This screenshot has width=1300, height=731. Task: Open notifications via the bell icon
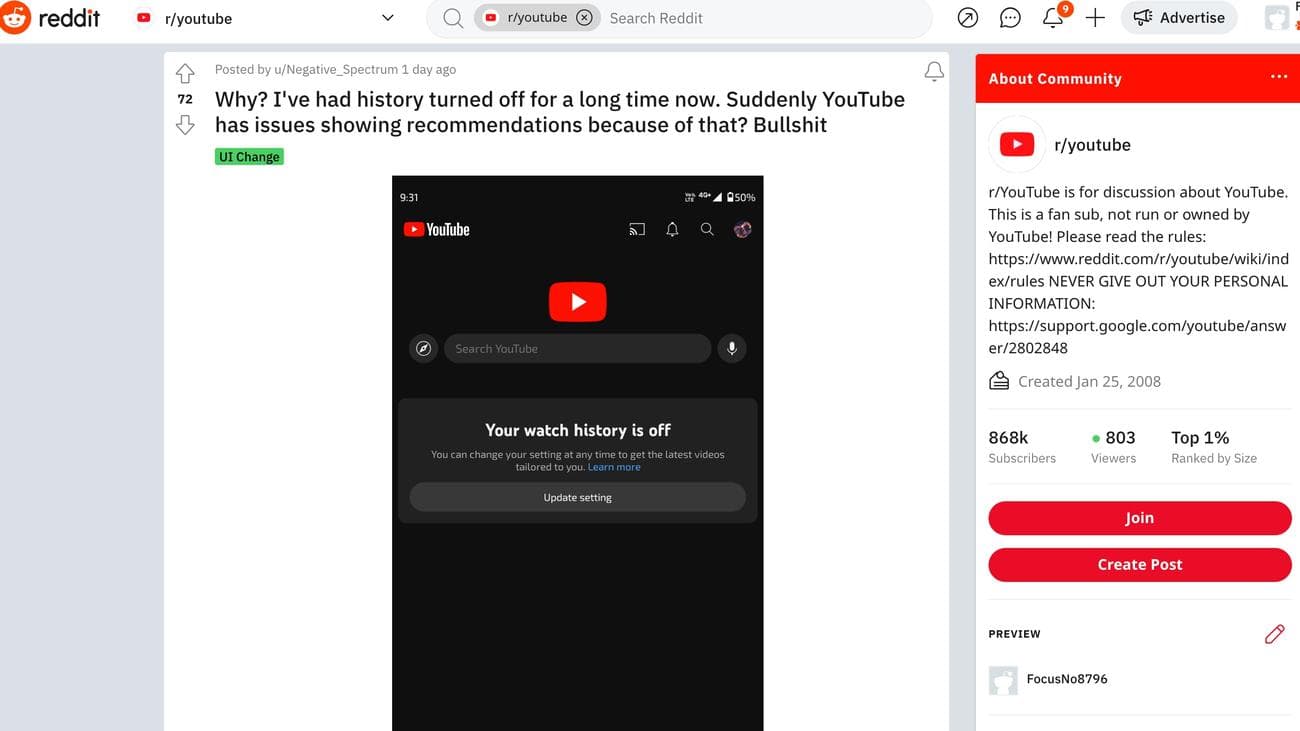tap(1052, 17)
